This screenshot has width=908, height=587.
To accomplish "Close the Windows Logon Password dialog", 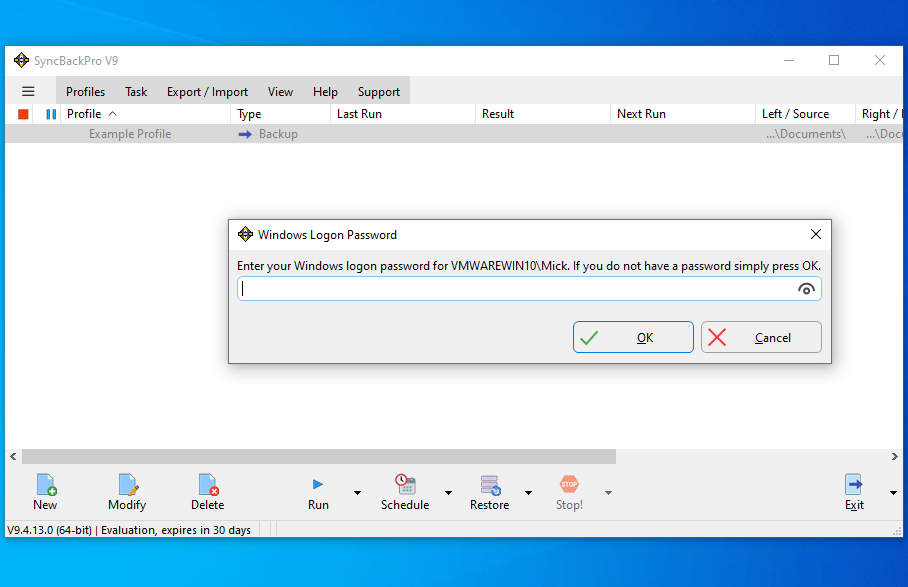I will 816,234.
